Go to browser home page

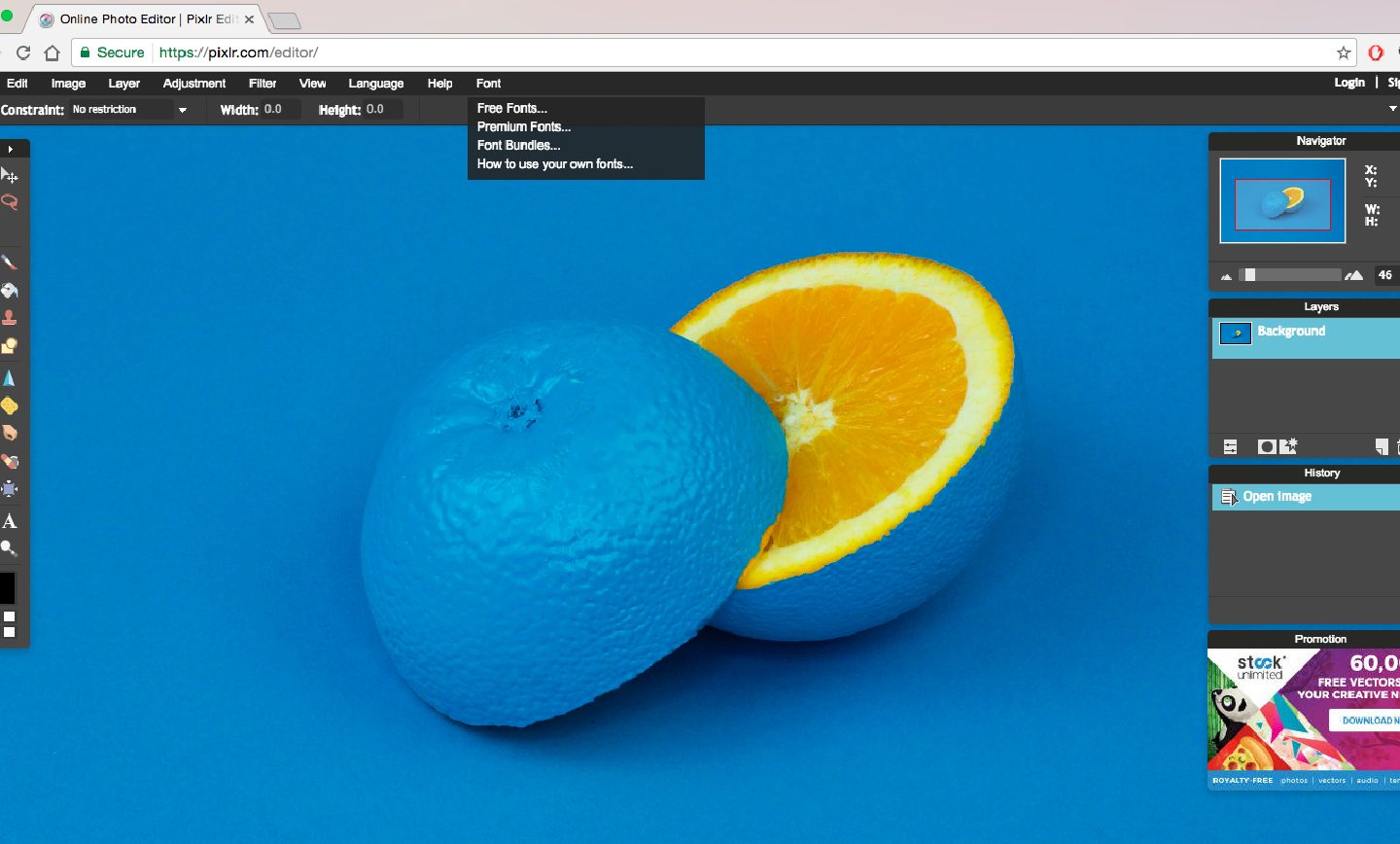[x=52, y=53]
